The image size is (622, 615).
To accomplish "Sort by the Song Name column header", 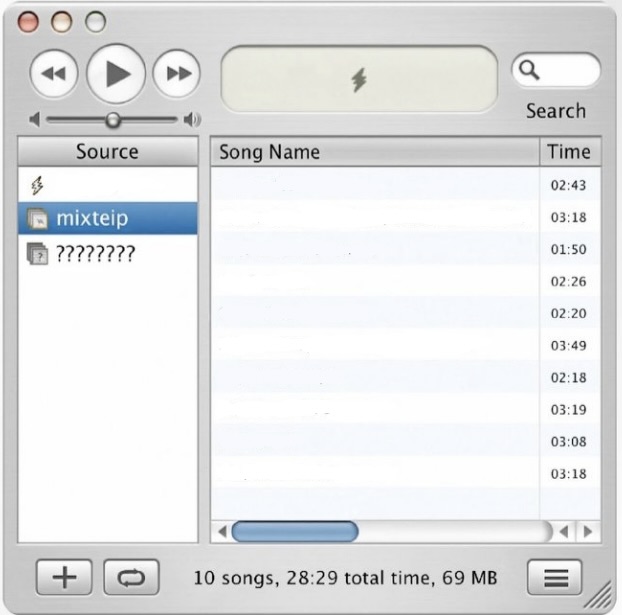I will (375, 152).
